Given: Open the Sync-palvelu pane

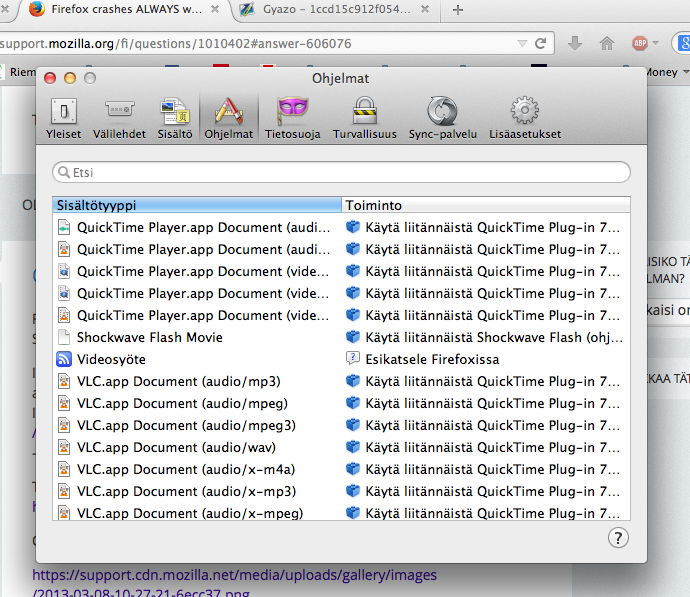Looking at the screenshot, I should (443, 119).
